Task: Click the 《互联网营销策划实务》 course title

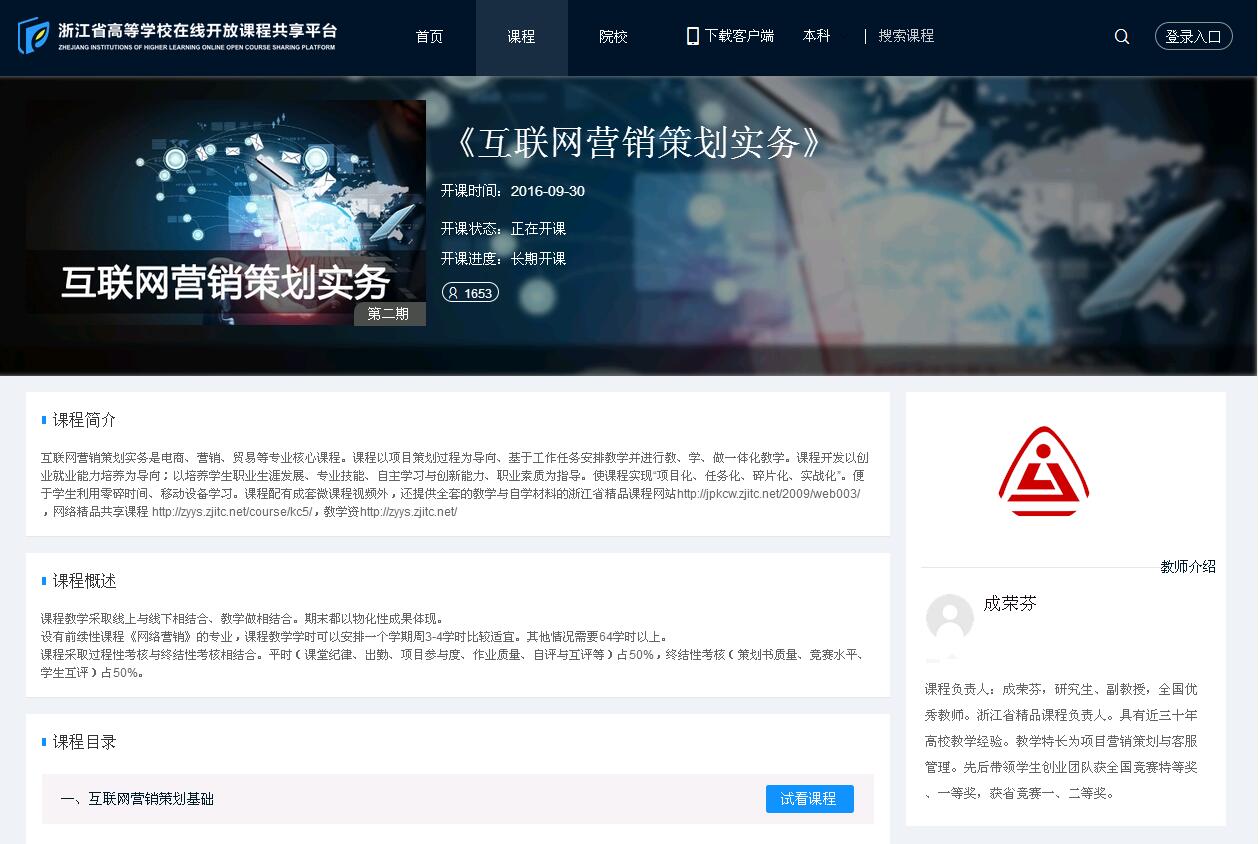Action: [637, 143]
